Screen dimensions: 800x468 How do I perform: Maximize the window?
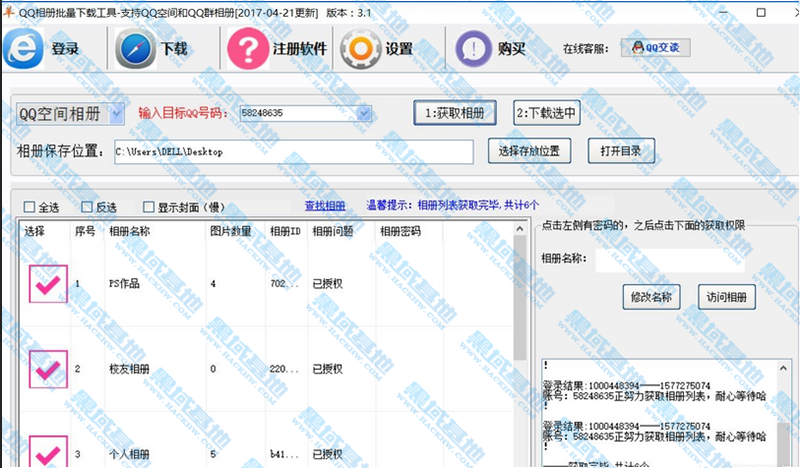(x=761, y=12)
